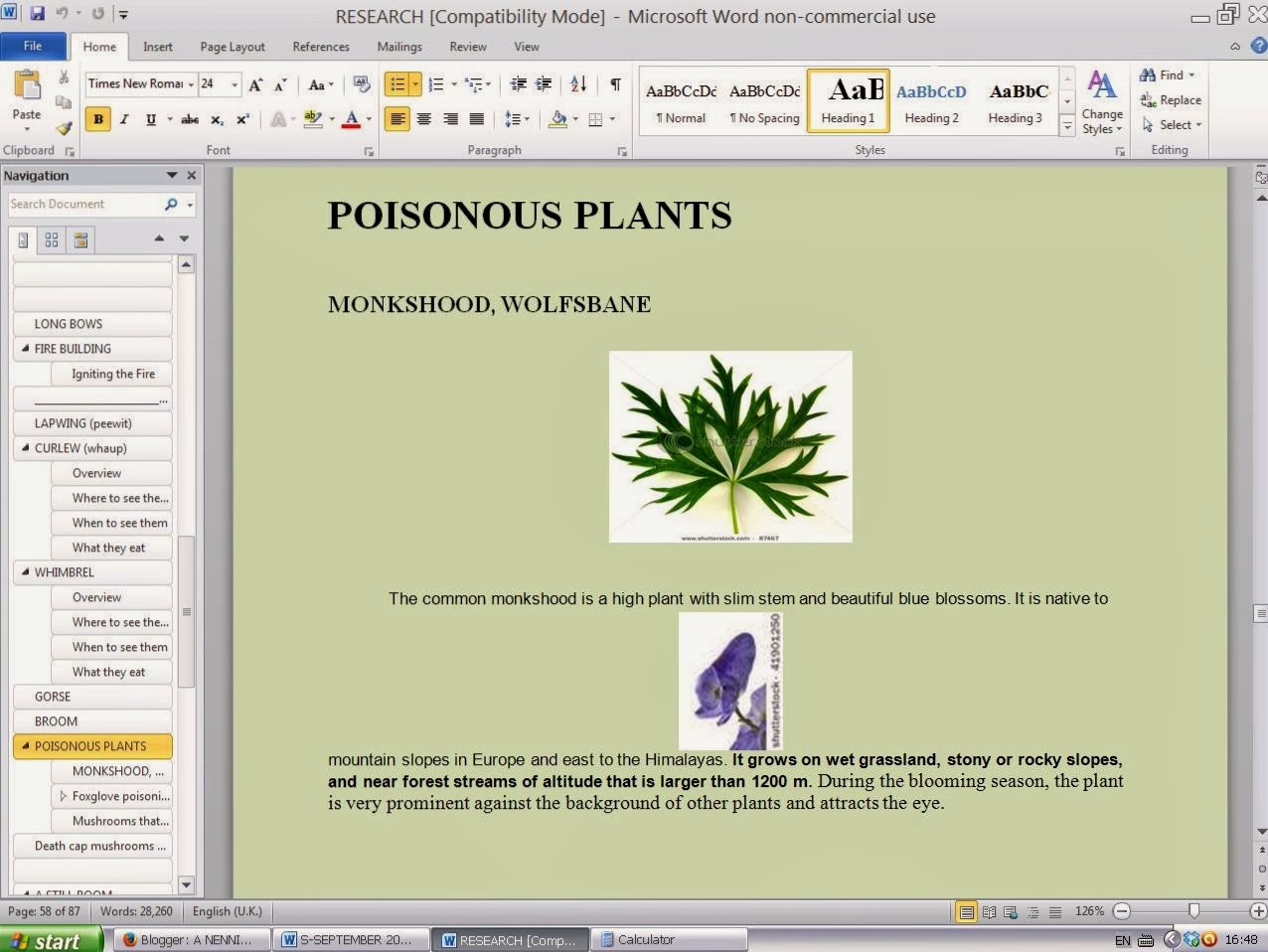This screenshot has height=952, width=1268.
Task: Toggle Strikethrough formatting
Action: pos(190,119)
